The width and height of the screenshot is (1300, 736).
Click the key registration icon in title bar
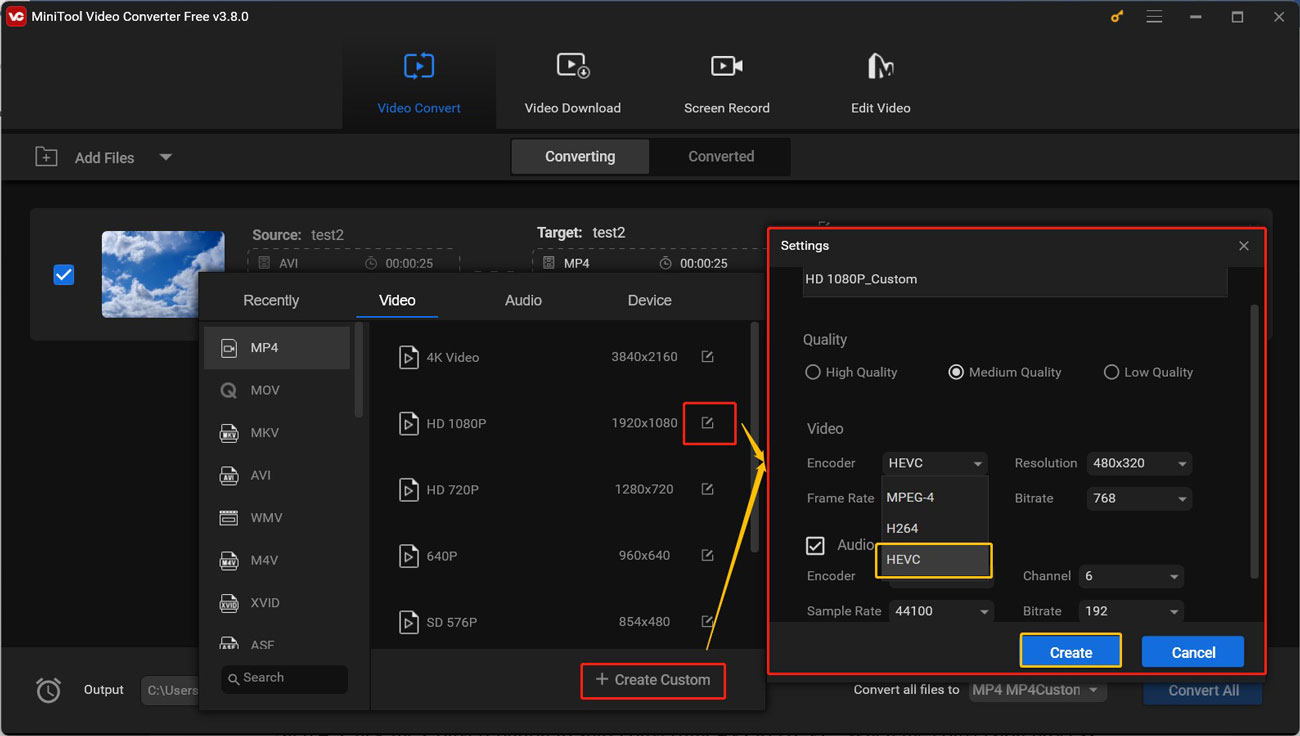pyautogui.click(x=1118, y=17)
